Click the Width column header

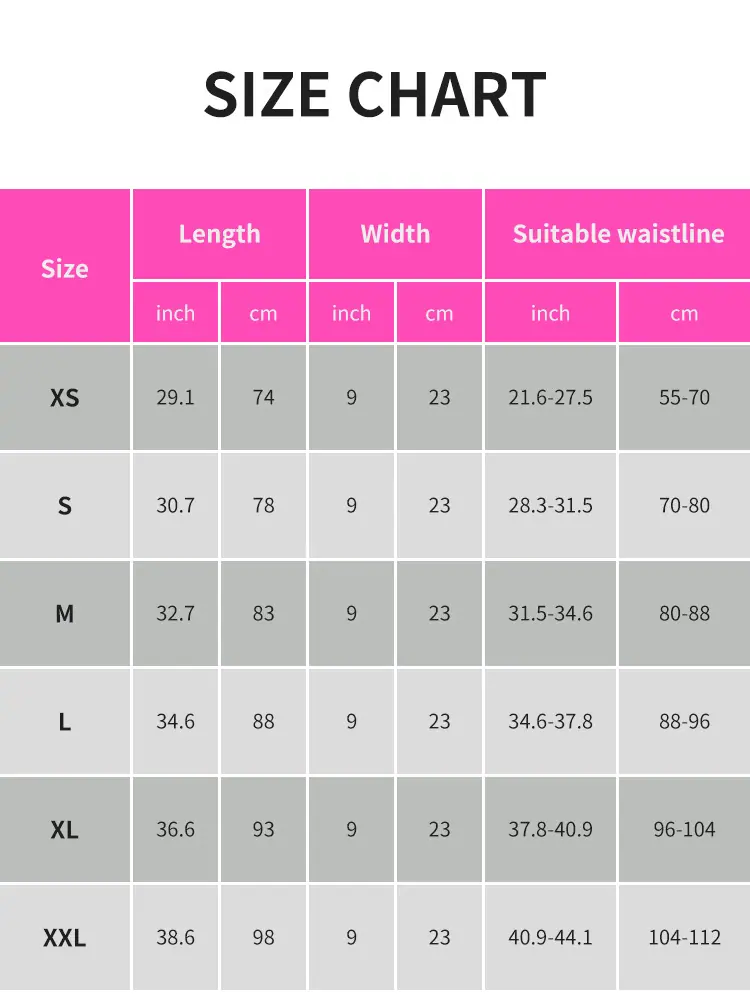click(395, 234)
